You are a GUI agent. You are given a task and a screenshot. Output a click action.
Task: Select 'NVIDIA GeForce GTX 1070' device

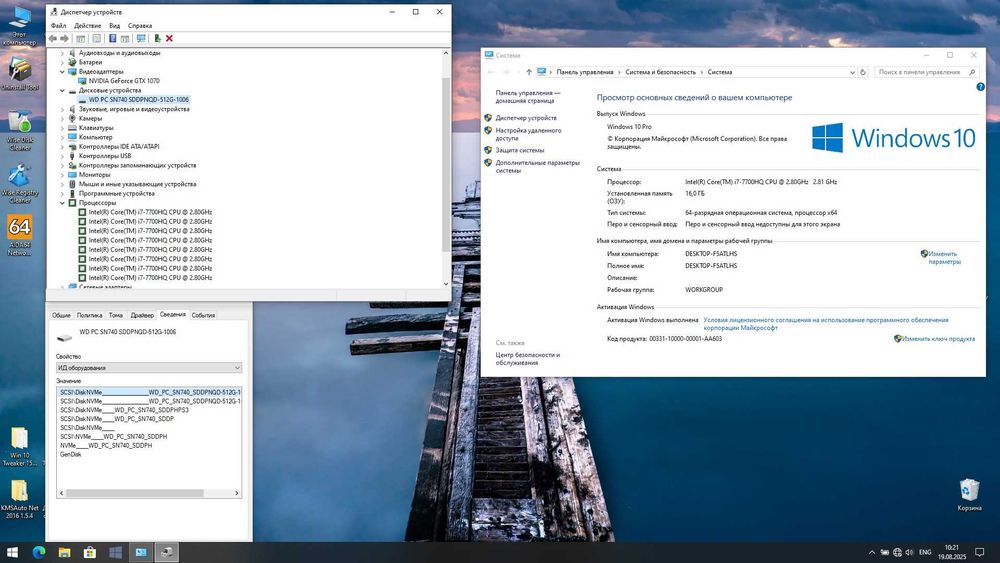124,81
